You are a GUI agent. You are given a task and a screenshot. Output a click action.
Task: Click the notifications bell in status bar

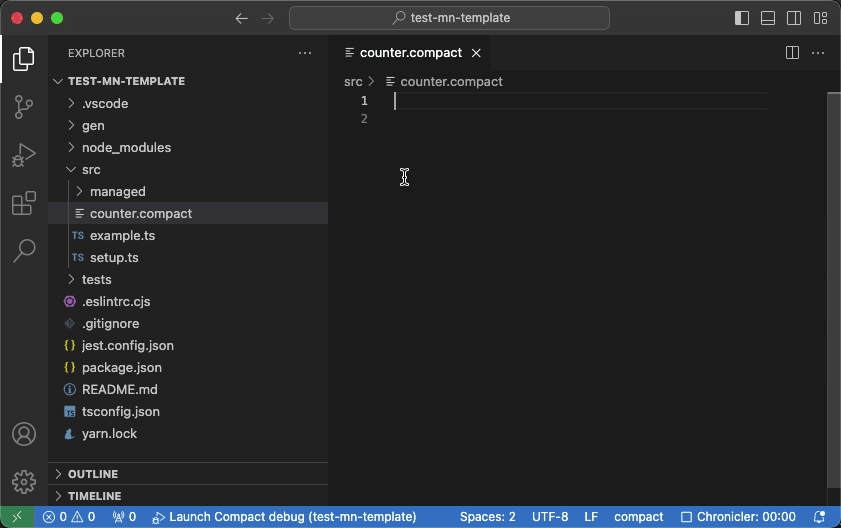pyautogui.click(x=820, y=517)
